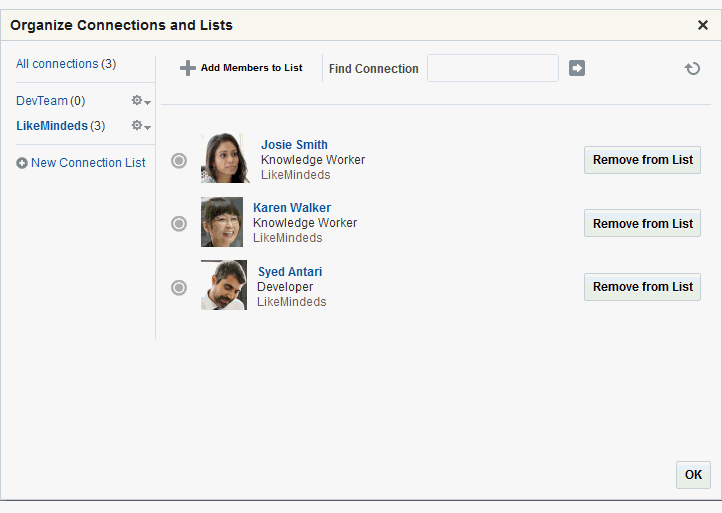Click the refresh icon at top right
The width and height of the screenshot is (722, 513).
[692, 68]
